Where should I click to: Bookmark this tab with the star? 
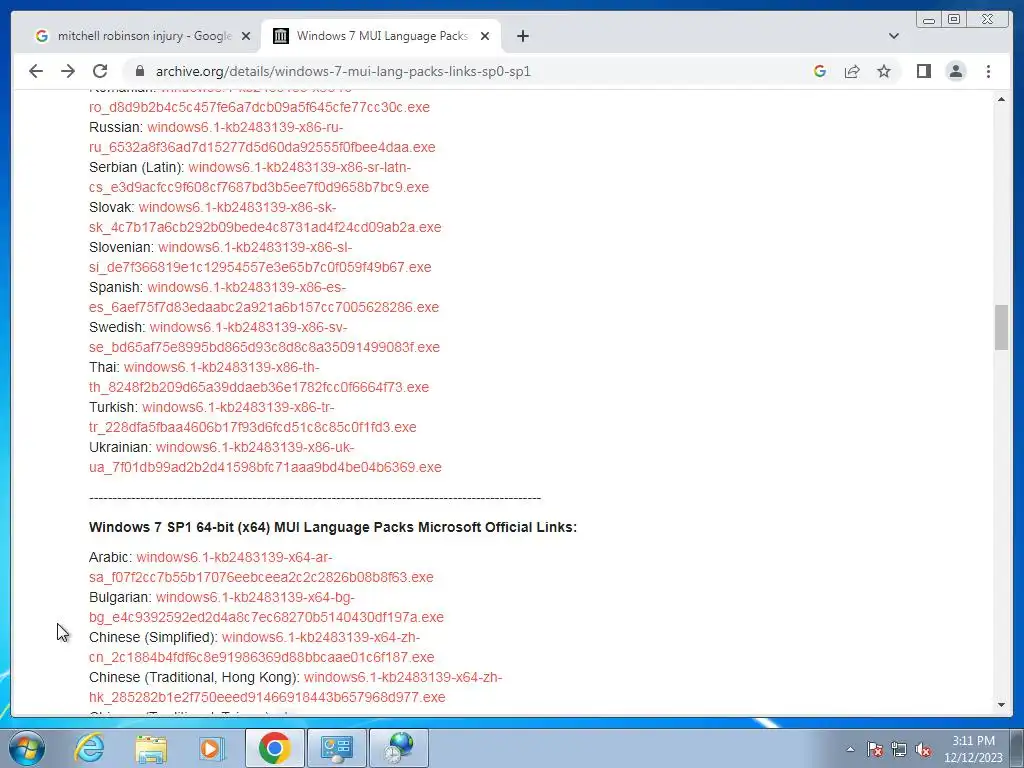click(884, 71)
